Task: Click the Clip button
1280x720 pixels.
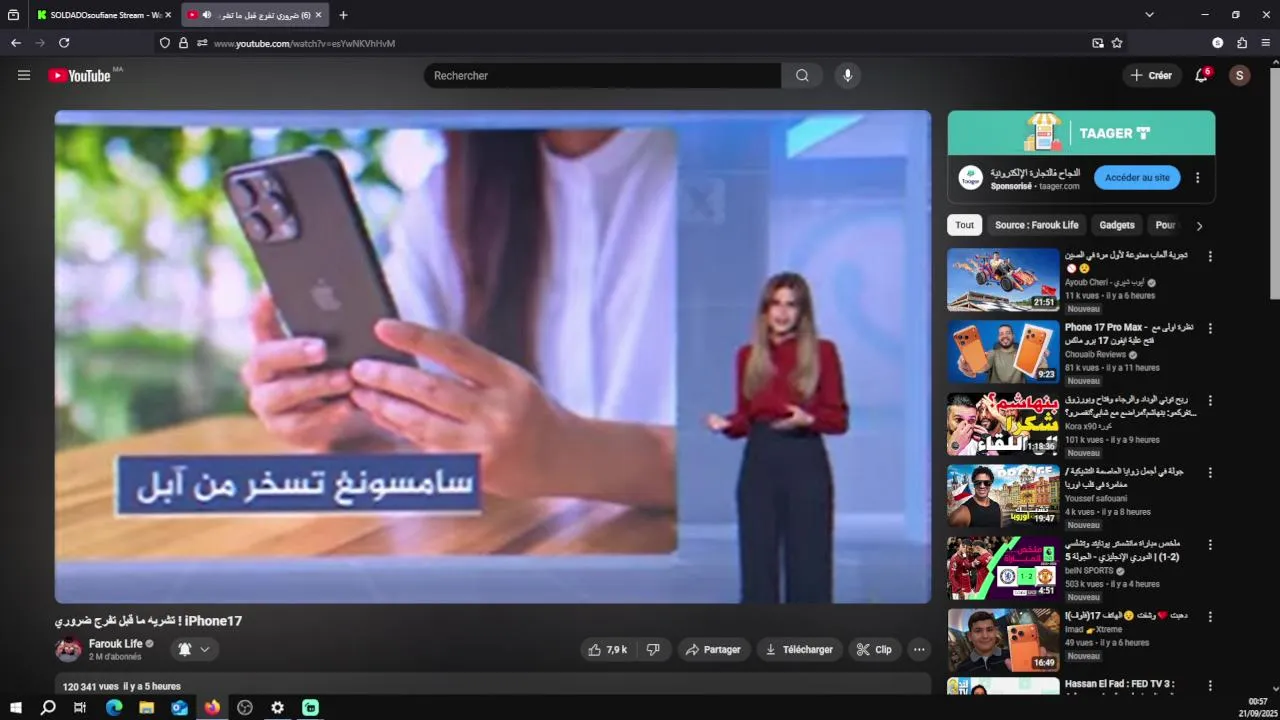Action: [874, 649]
